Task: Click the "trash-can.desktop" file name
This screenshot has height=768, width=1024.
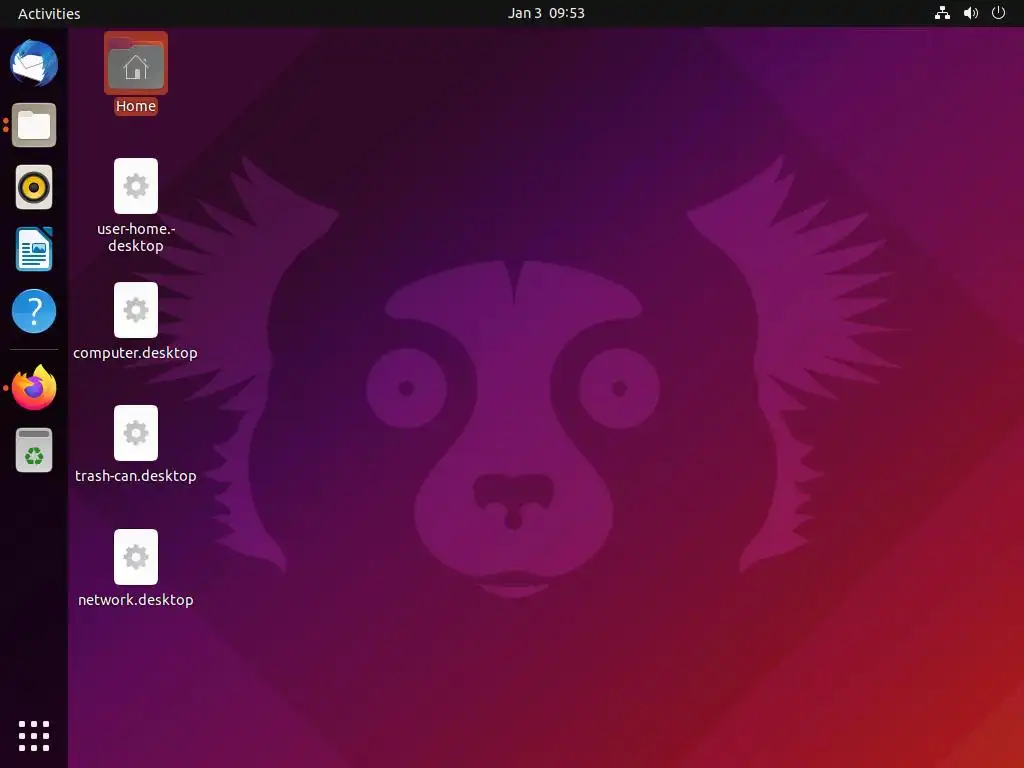Action: (x=136, y=475)
